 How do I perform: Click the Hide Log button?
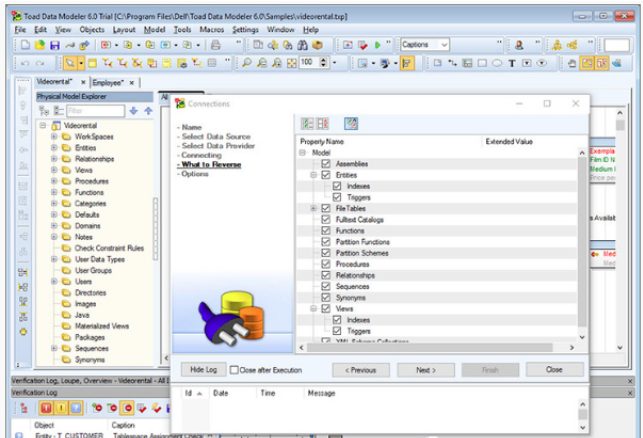point(203,370)
